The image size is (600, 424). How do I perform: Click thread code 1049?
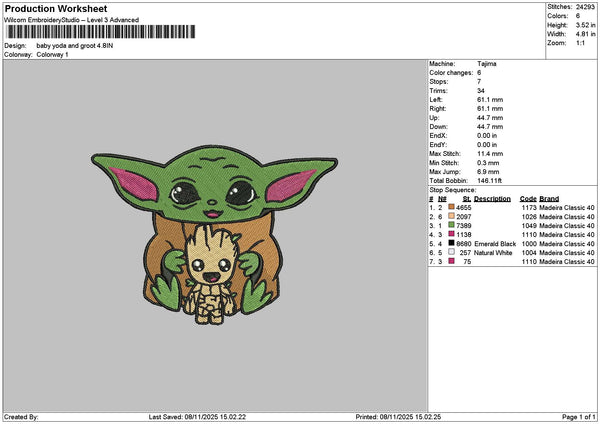529,226
